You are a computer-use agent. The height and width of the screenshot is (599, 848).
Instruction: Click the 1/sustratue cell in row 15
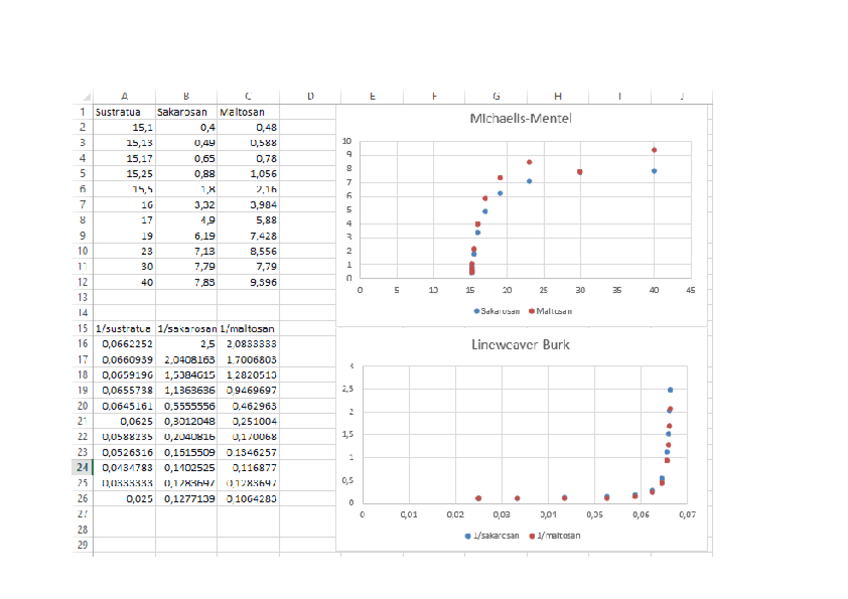(123, 328)
